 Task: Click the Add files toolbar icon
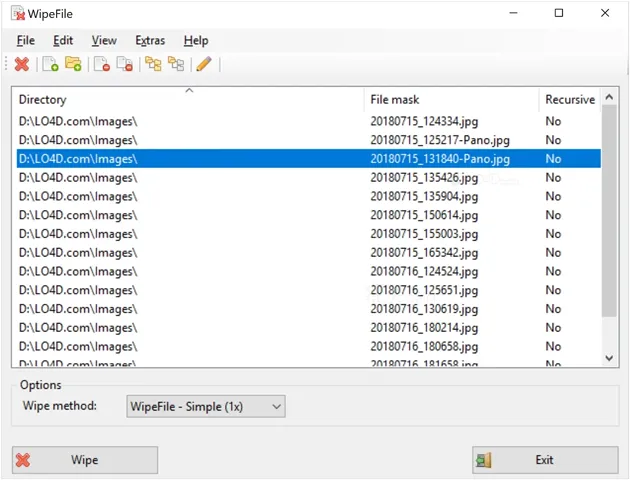tap(51, 64)
